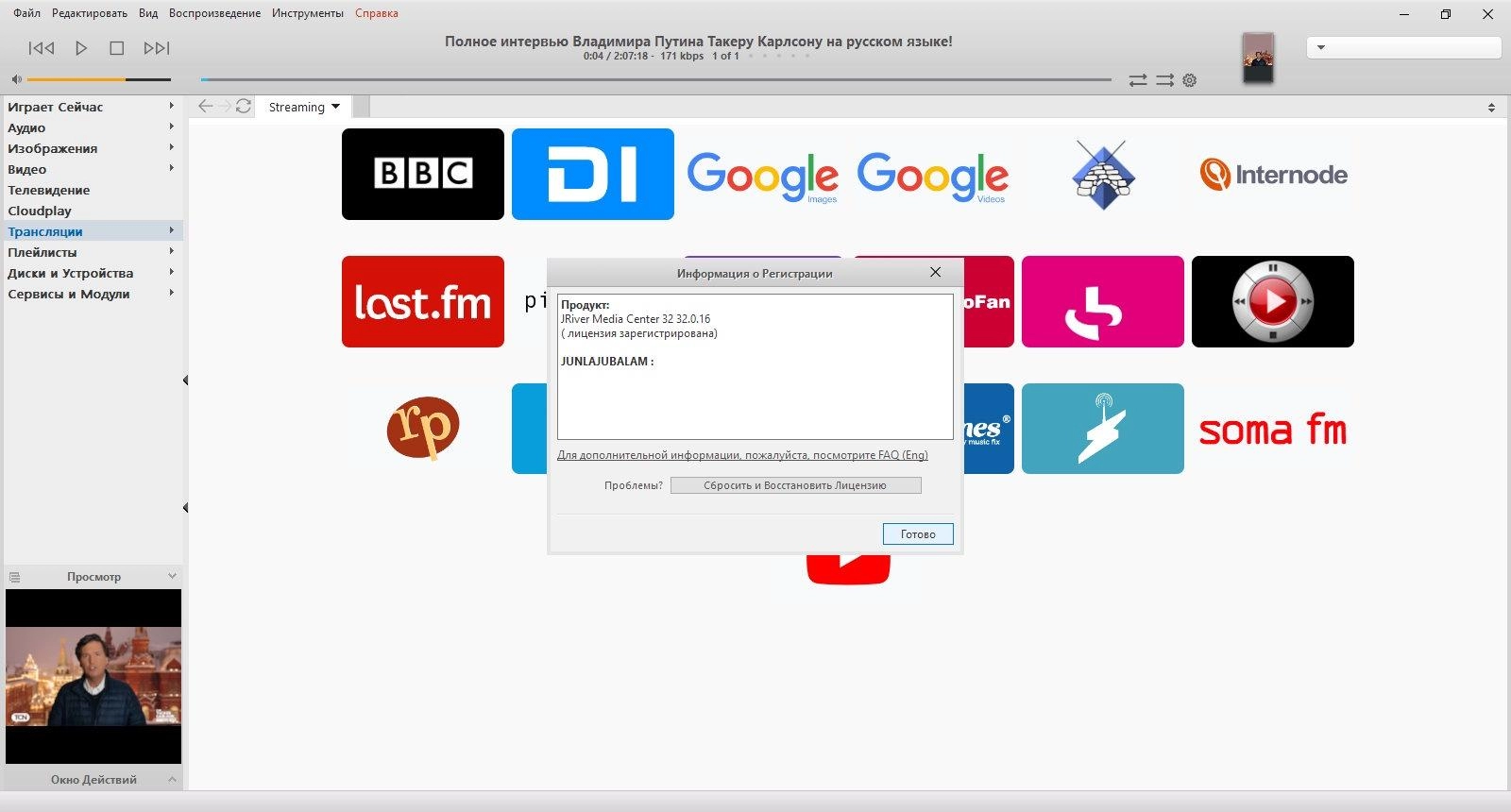
Task: Open the Internode tile
Action: click(x=1273, y=174)
